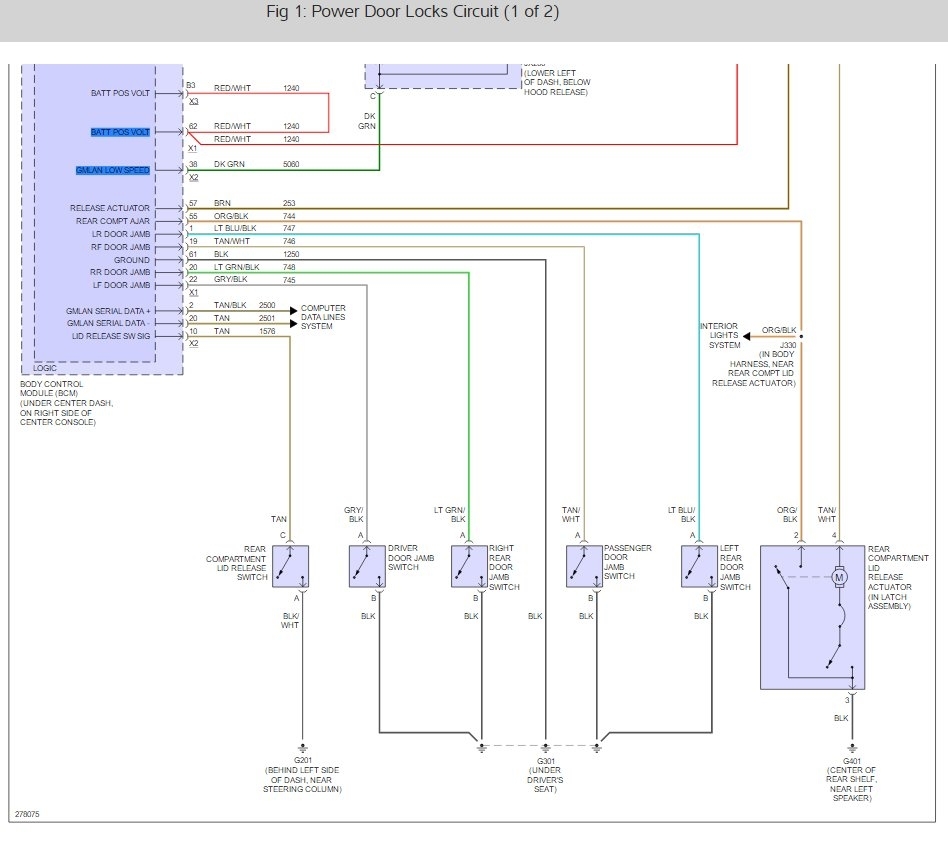Click the 'COMPUTER DATA LINES SYSTEM' text
Screen dimensions: 948x852
(323, 317)
